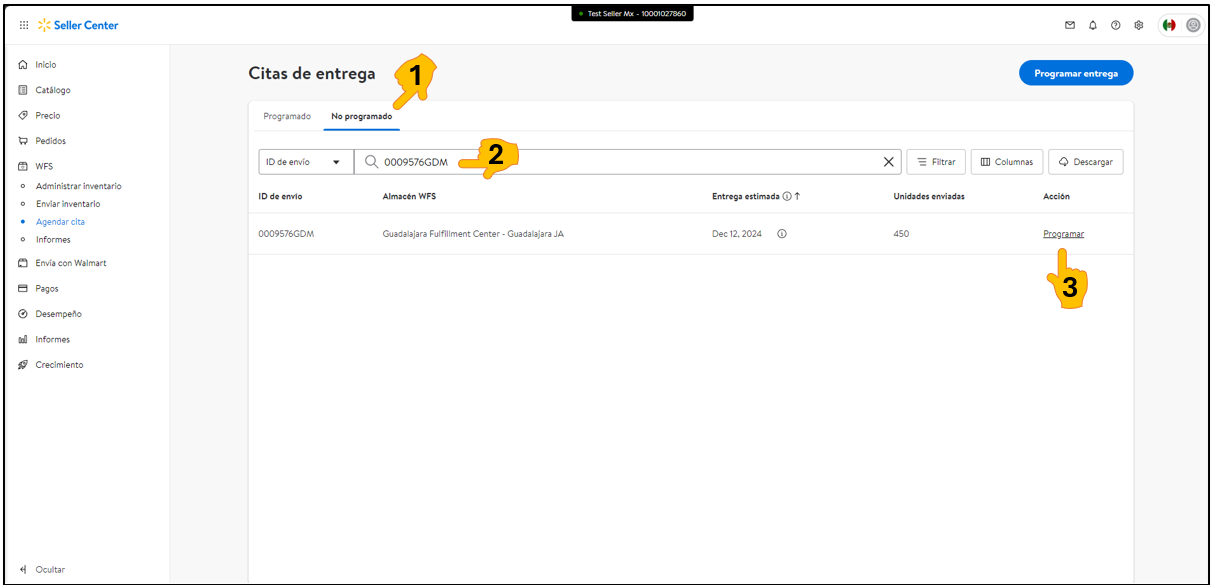Open the Columnas button
This screenshot has height=585, width=1213.
[x=1007, y=162]
